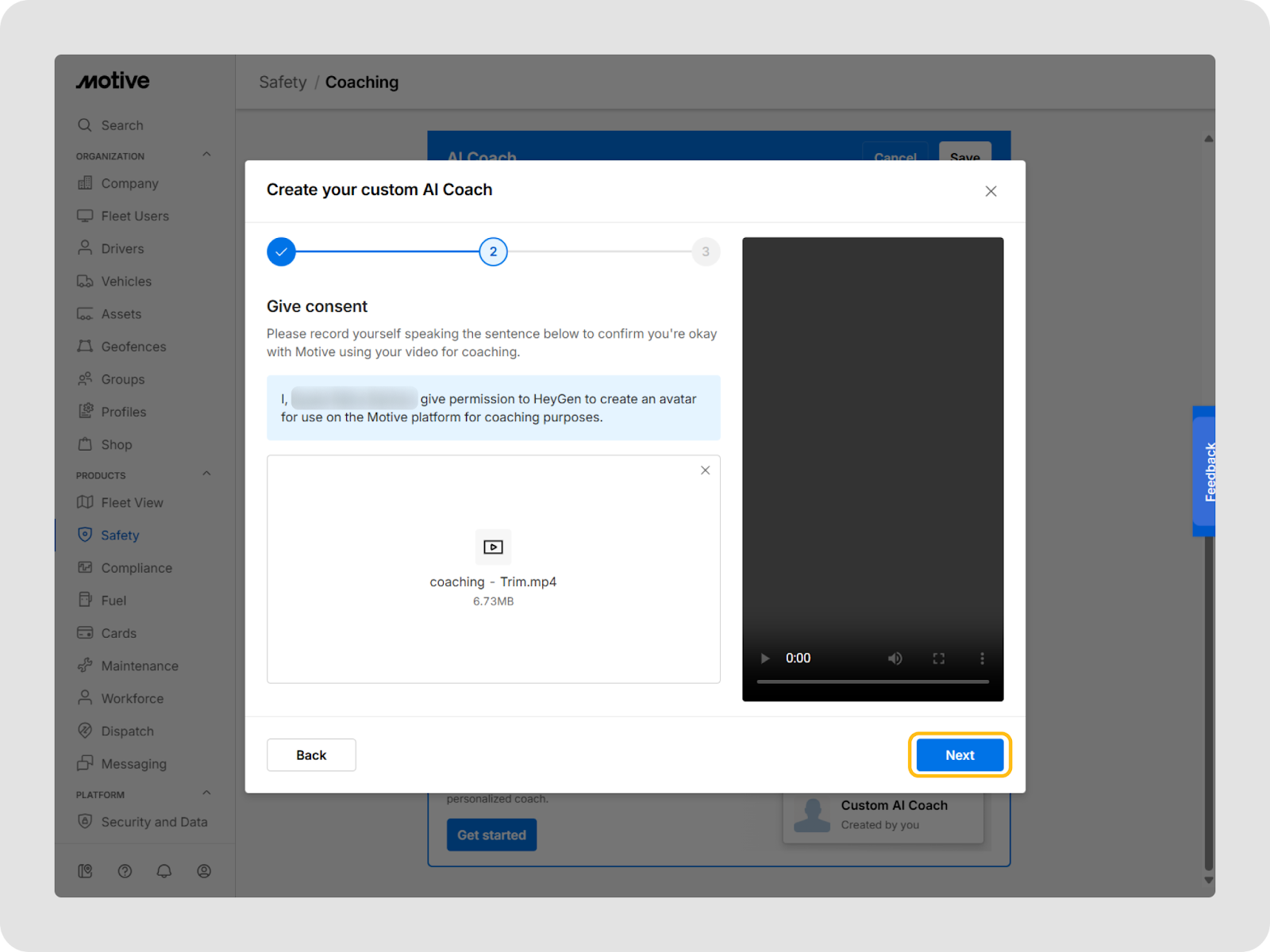Click the Next button
1270x952 pixels.
click(959, 755)
